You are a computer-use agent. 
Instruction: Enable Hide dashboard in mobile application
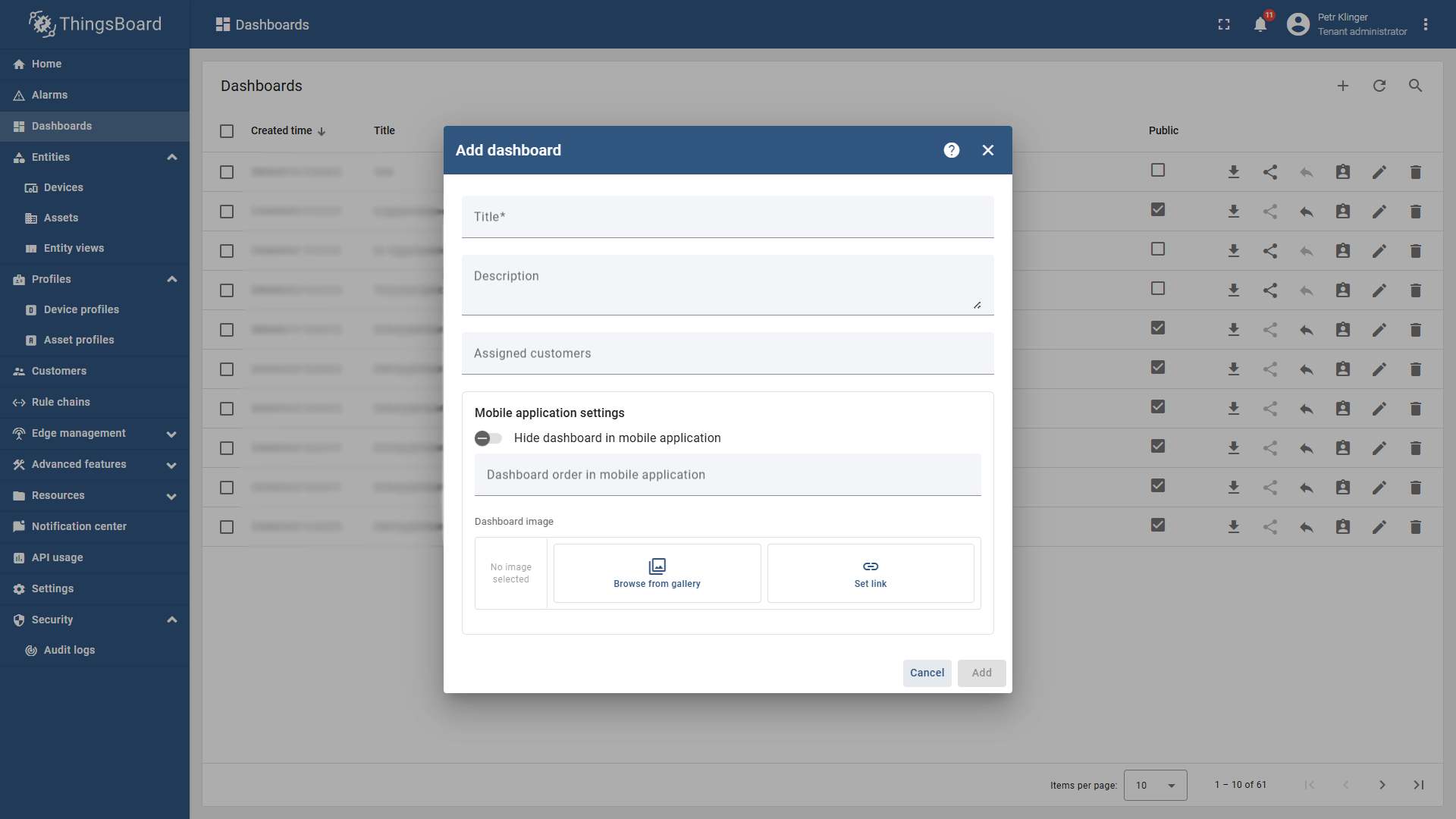[488, 438]
